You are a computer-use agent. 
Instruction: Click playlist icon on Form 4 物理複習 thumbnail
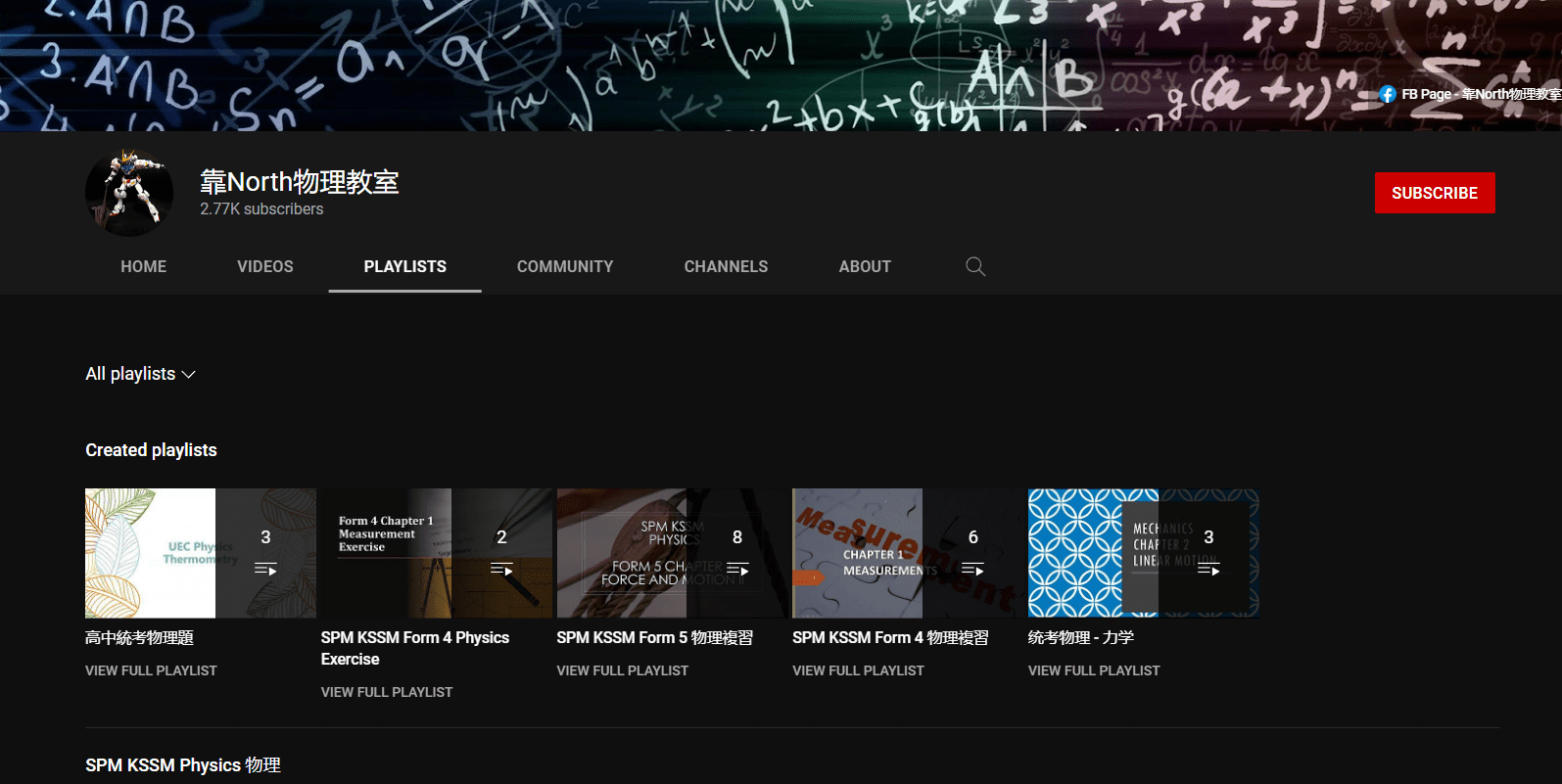972,569
